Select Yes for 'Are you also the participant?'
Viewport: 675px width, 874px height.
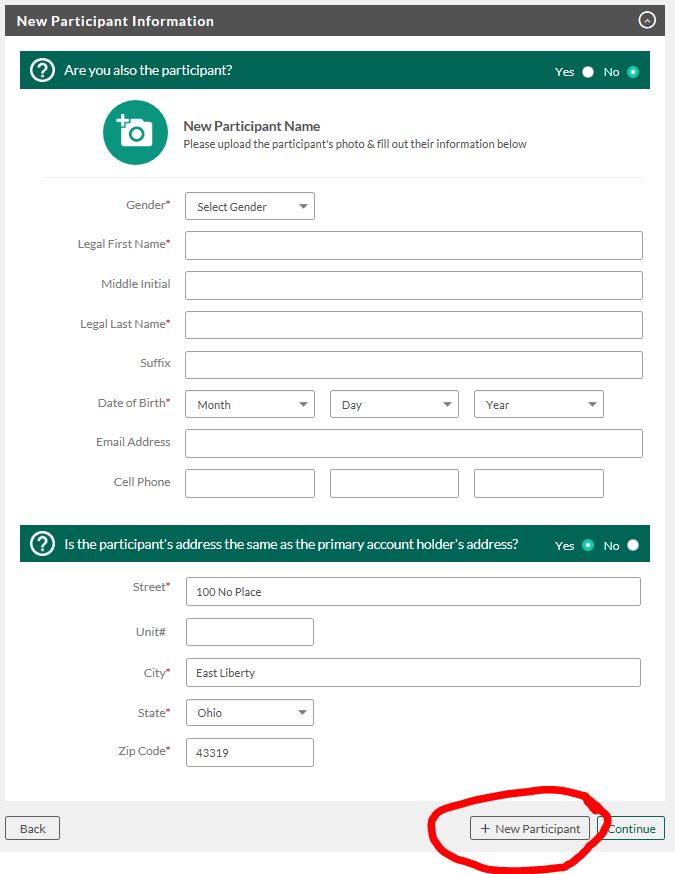[588, 72]
